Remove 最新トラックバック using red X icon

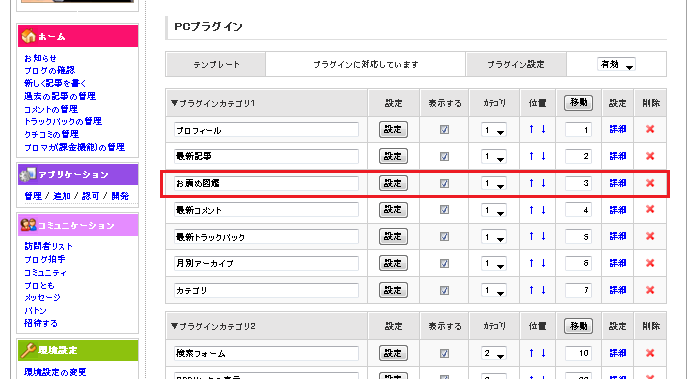tap(650, 236)
